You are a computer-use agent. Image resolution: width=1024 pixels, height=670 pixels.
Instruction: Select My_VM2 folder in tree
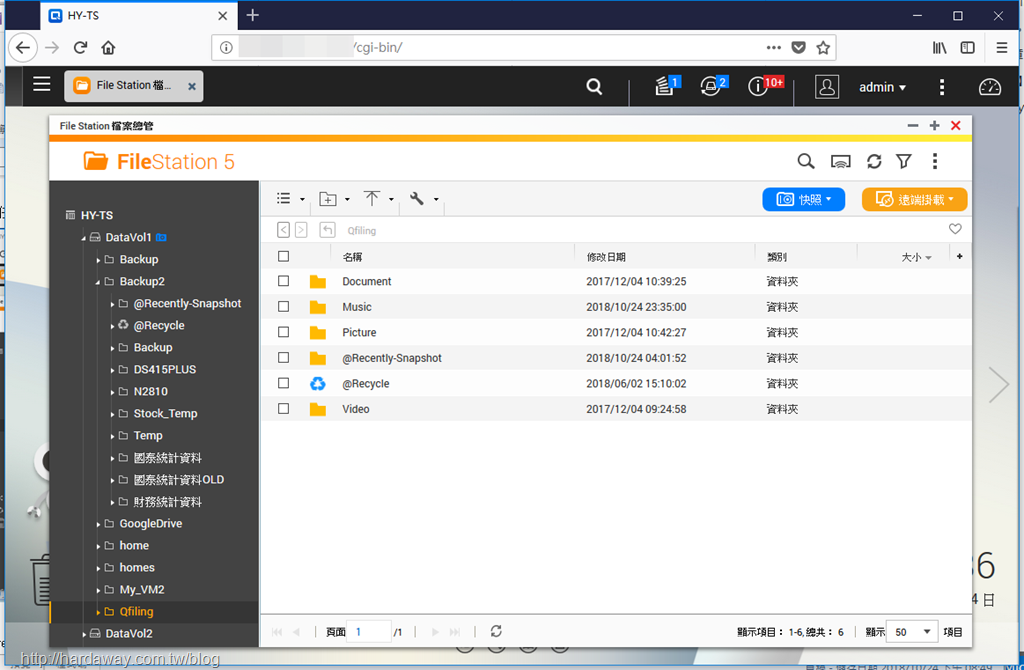click(142, 590)
